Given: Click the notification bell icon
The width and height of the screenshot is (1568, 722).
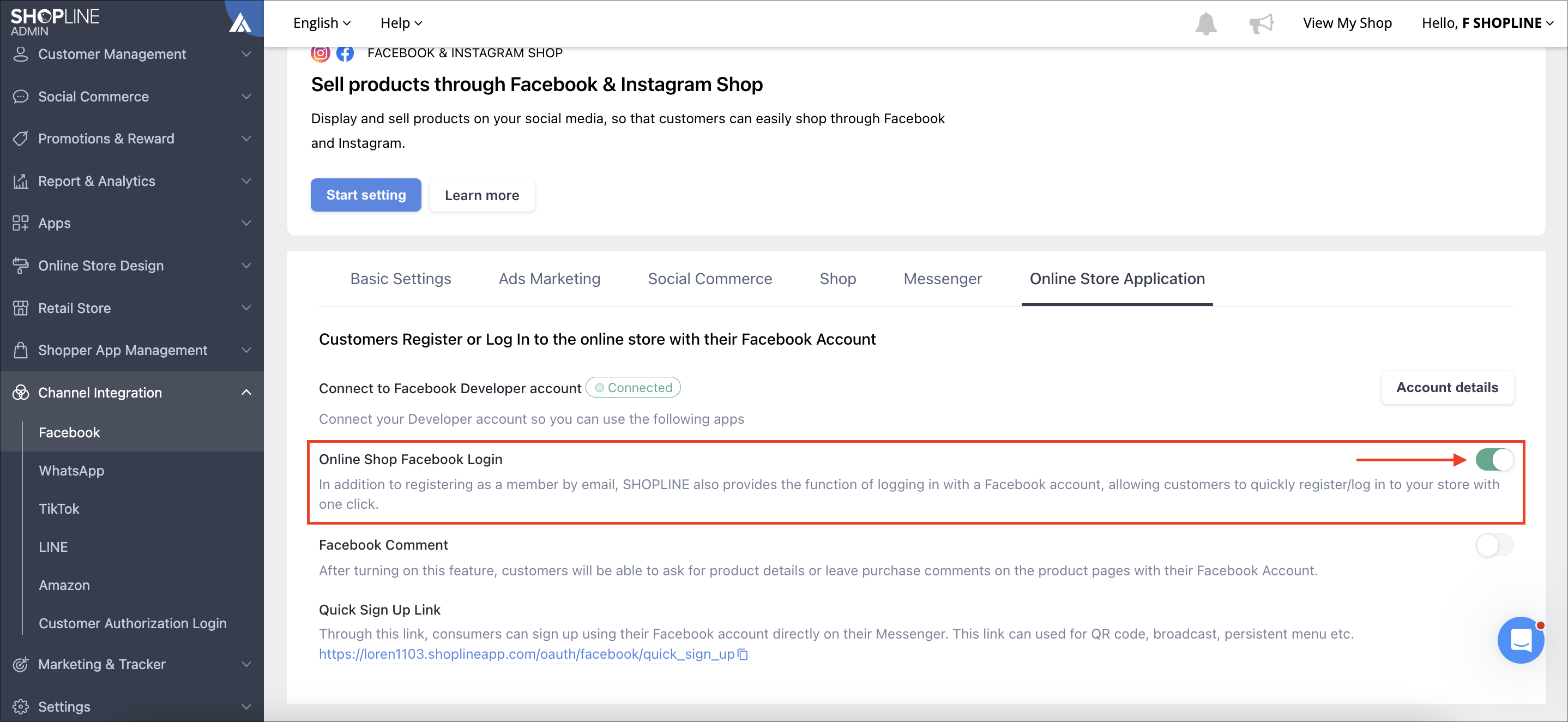Looking at the screenshot, I should (x=1205, y=24).
